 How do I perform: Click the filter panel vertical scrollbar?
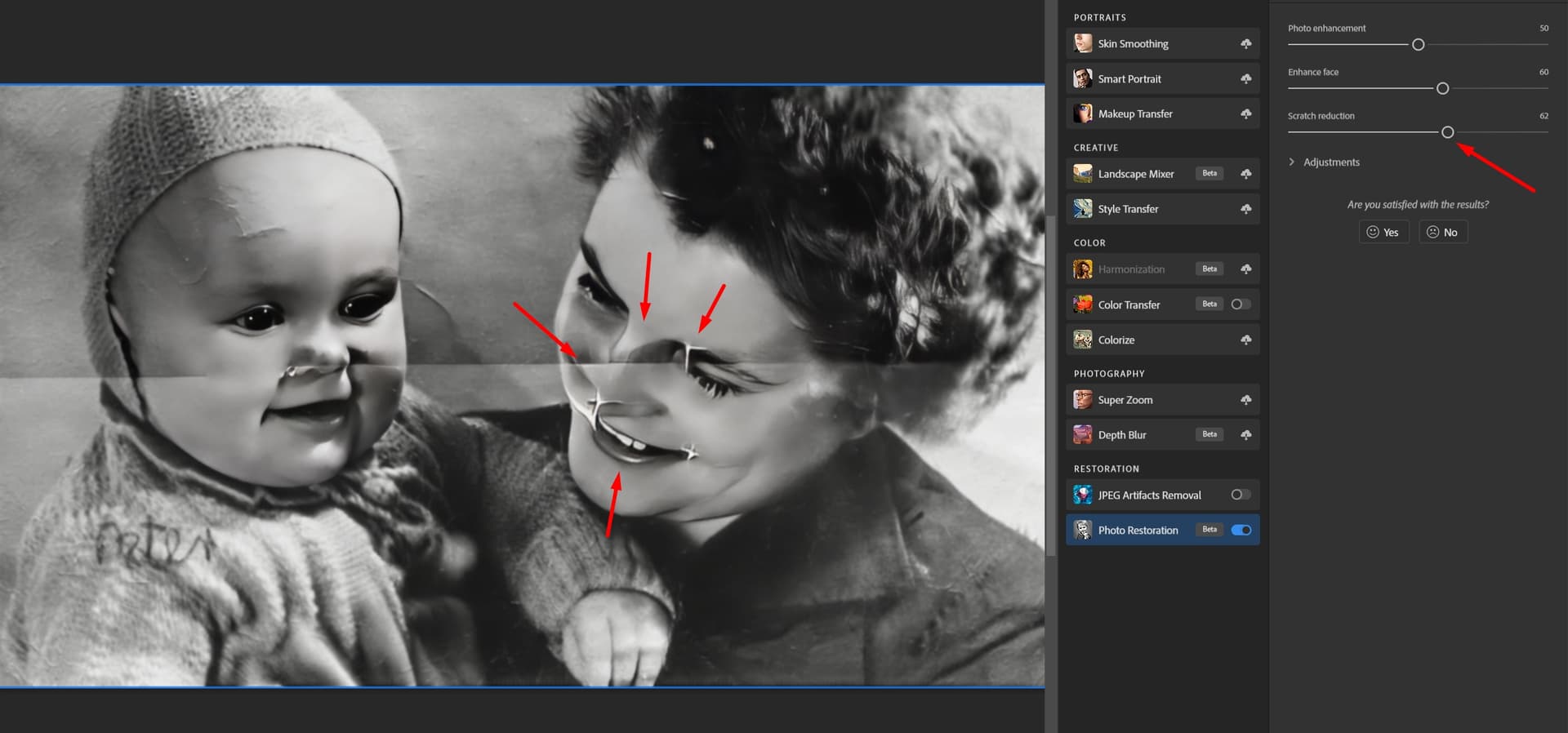[1050, 384]
